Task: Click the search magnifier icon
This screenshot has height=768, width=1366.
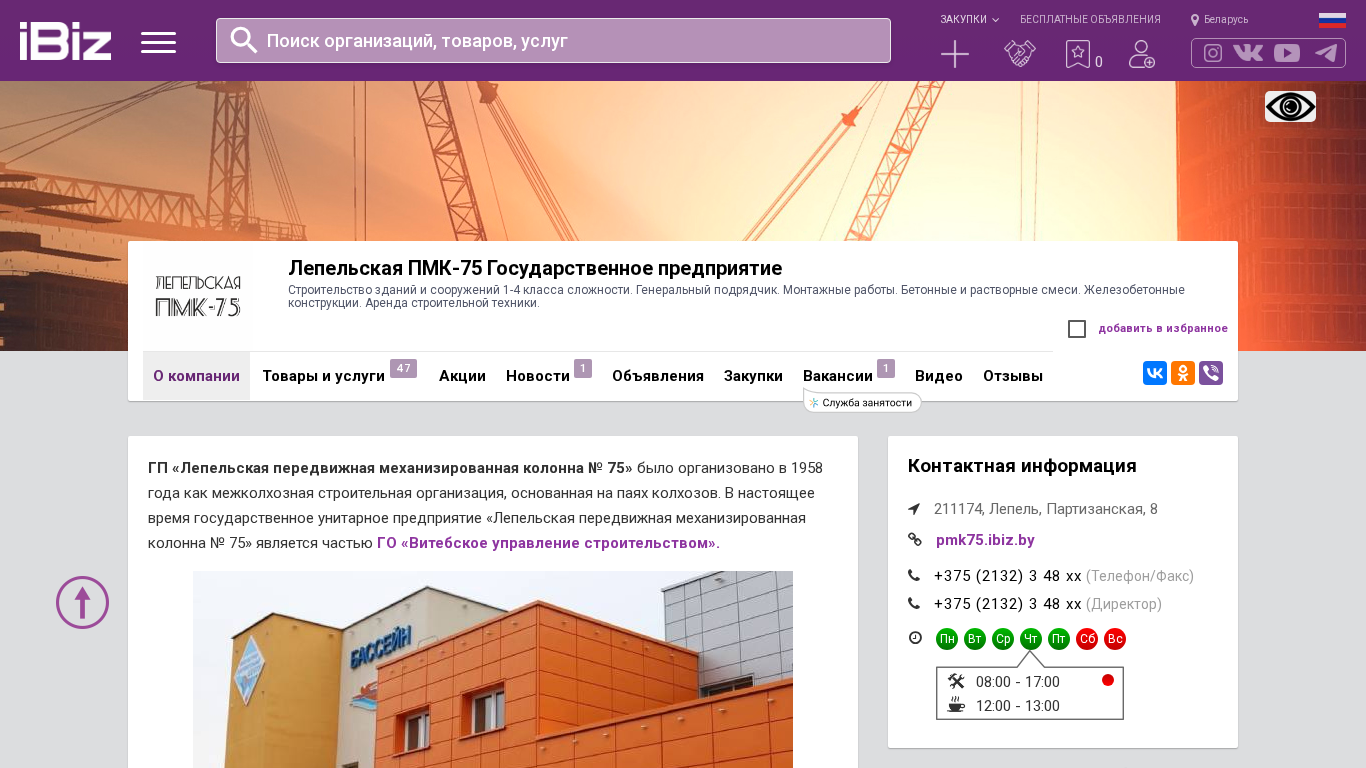Action: [244, 40]
